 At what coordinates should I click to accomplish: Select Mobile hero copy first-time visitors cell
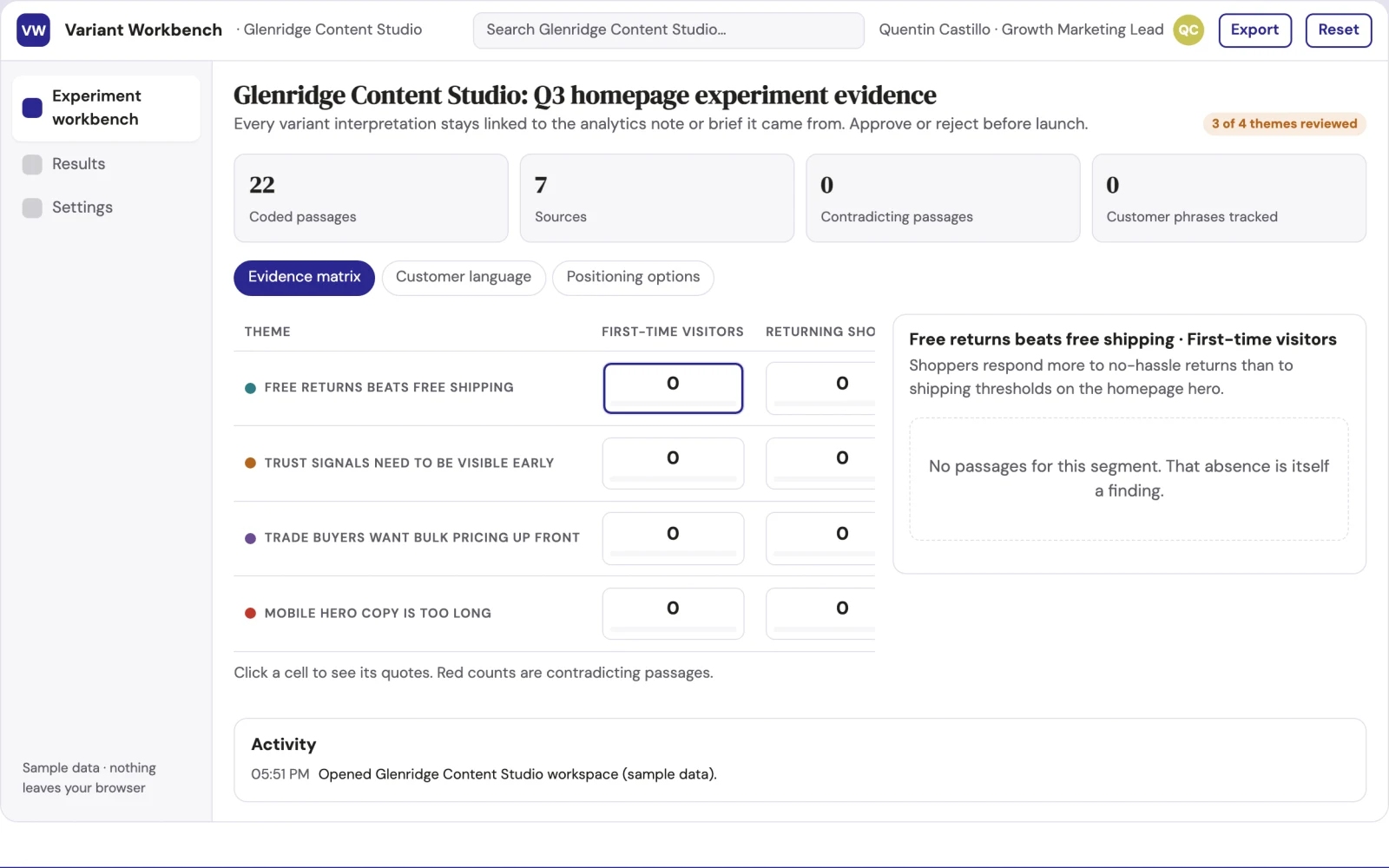[x=673, y=613]
